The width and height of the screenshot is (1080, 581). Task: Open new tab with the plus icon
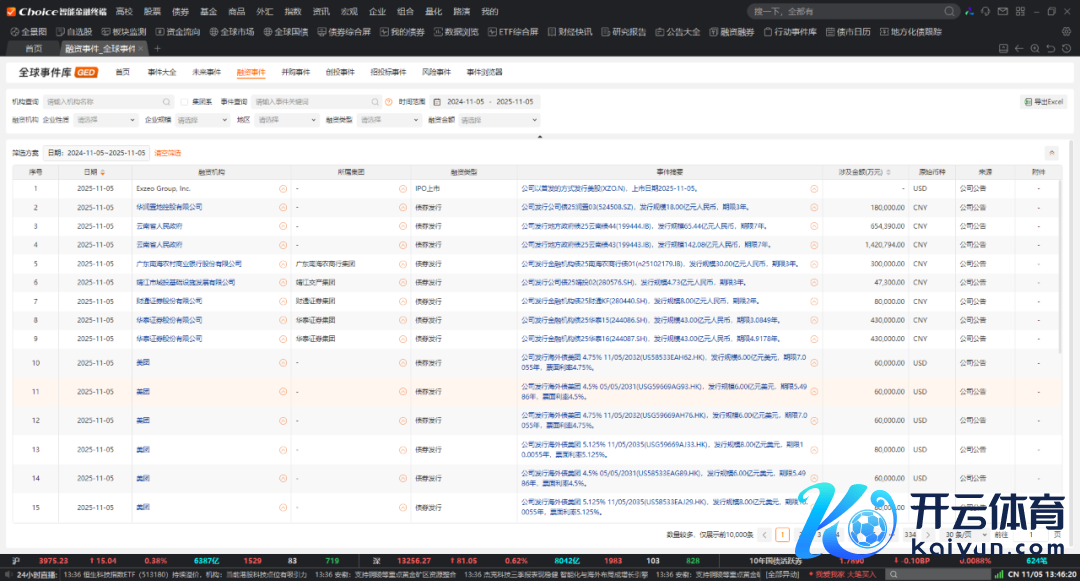click(x=157, y=48)
